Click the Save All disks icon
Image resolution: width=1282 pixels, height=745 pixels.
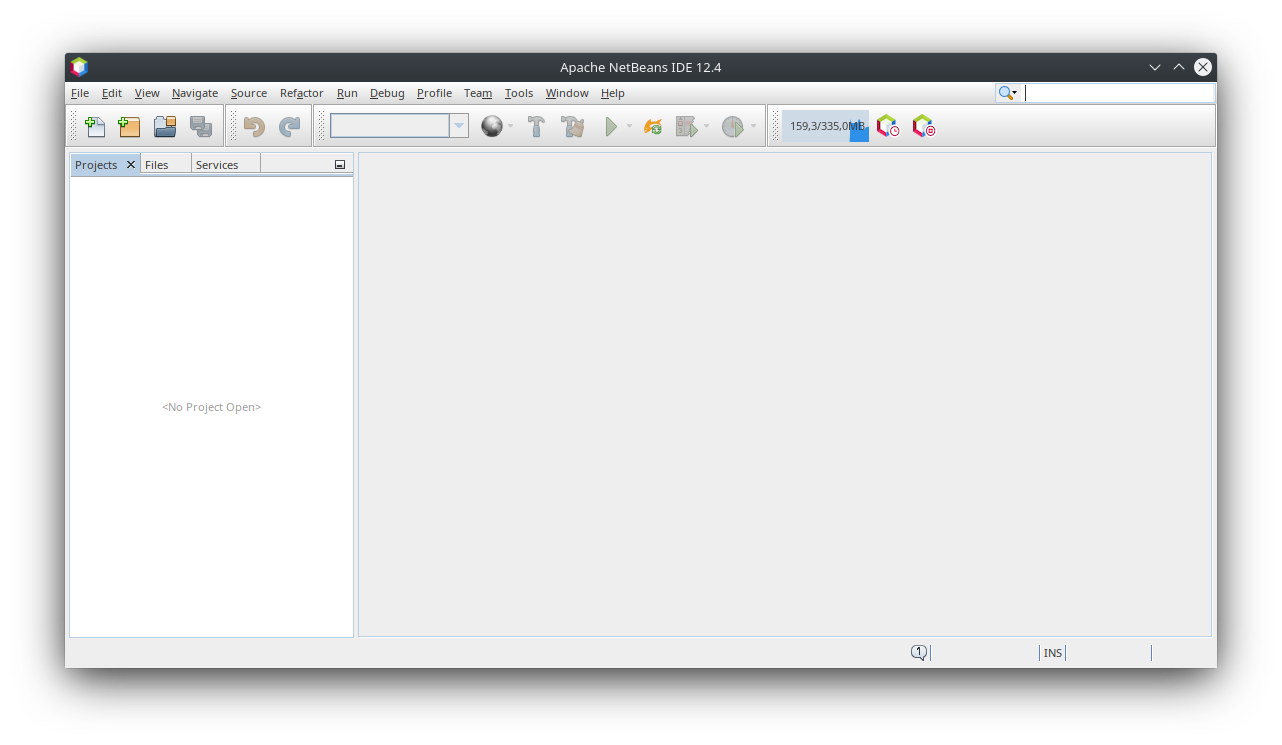click(x=201, y=127)
